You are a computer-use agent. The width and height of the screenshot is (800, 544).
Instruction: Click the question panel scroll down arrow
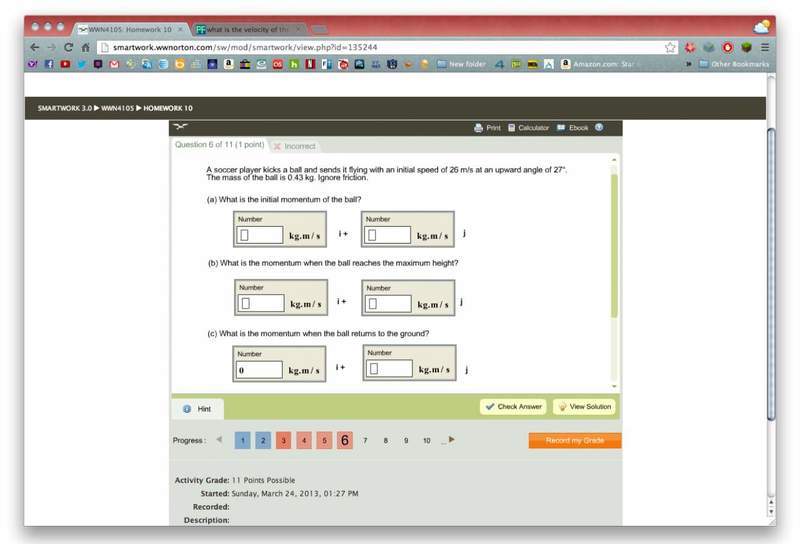(x=614, y=386)
